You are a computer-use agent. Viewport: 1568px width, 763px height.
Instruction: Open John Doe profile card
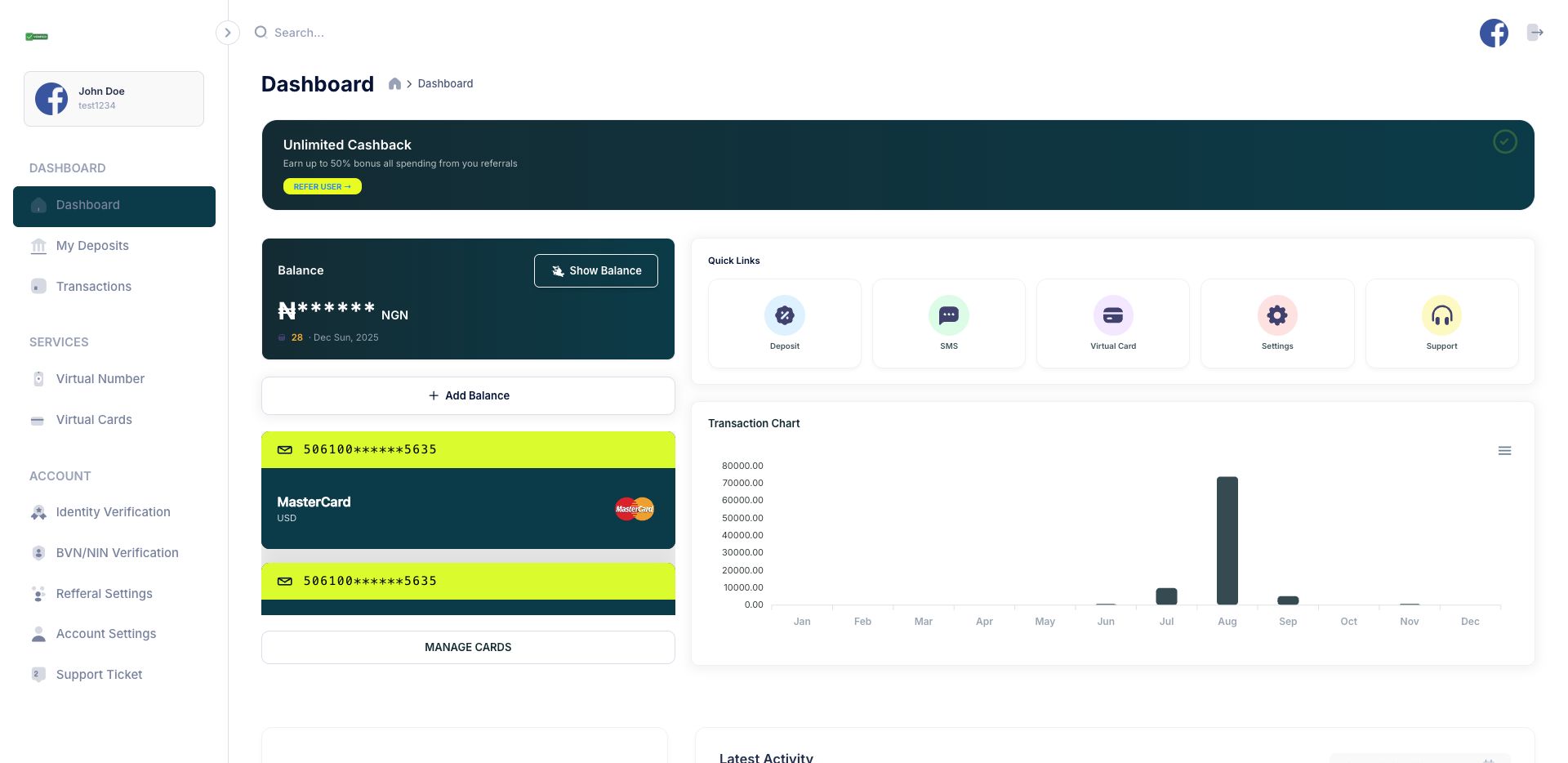[x=114, y=99]
